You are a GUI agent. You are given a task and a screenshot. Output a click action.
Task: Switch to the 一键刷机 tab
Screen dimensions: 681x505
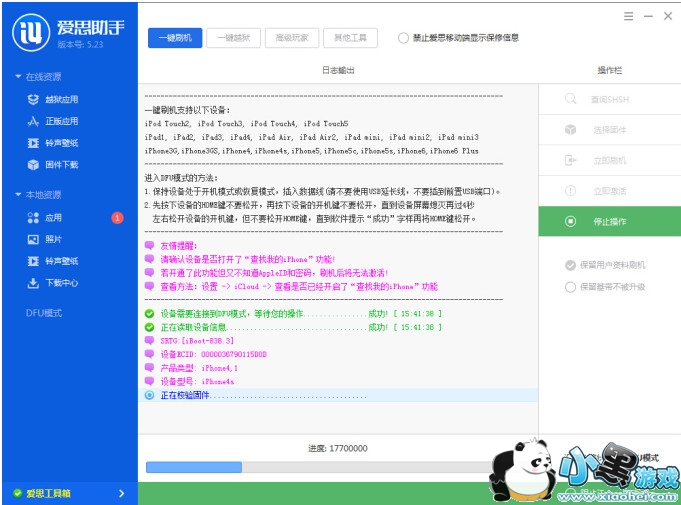(x=175, y=38)
